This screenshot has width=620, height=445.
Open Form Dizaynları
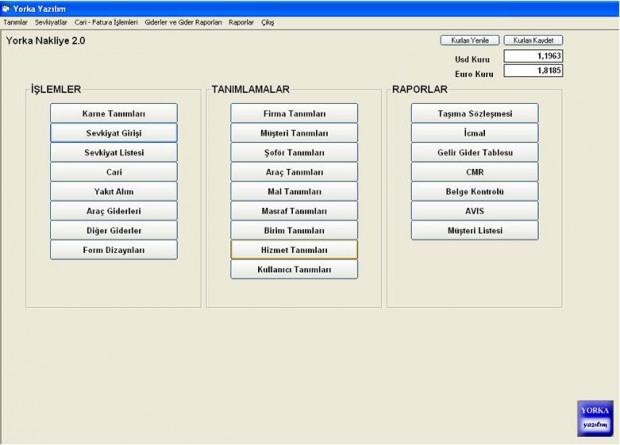pyautogui.click(x=114, y=250)
